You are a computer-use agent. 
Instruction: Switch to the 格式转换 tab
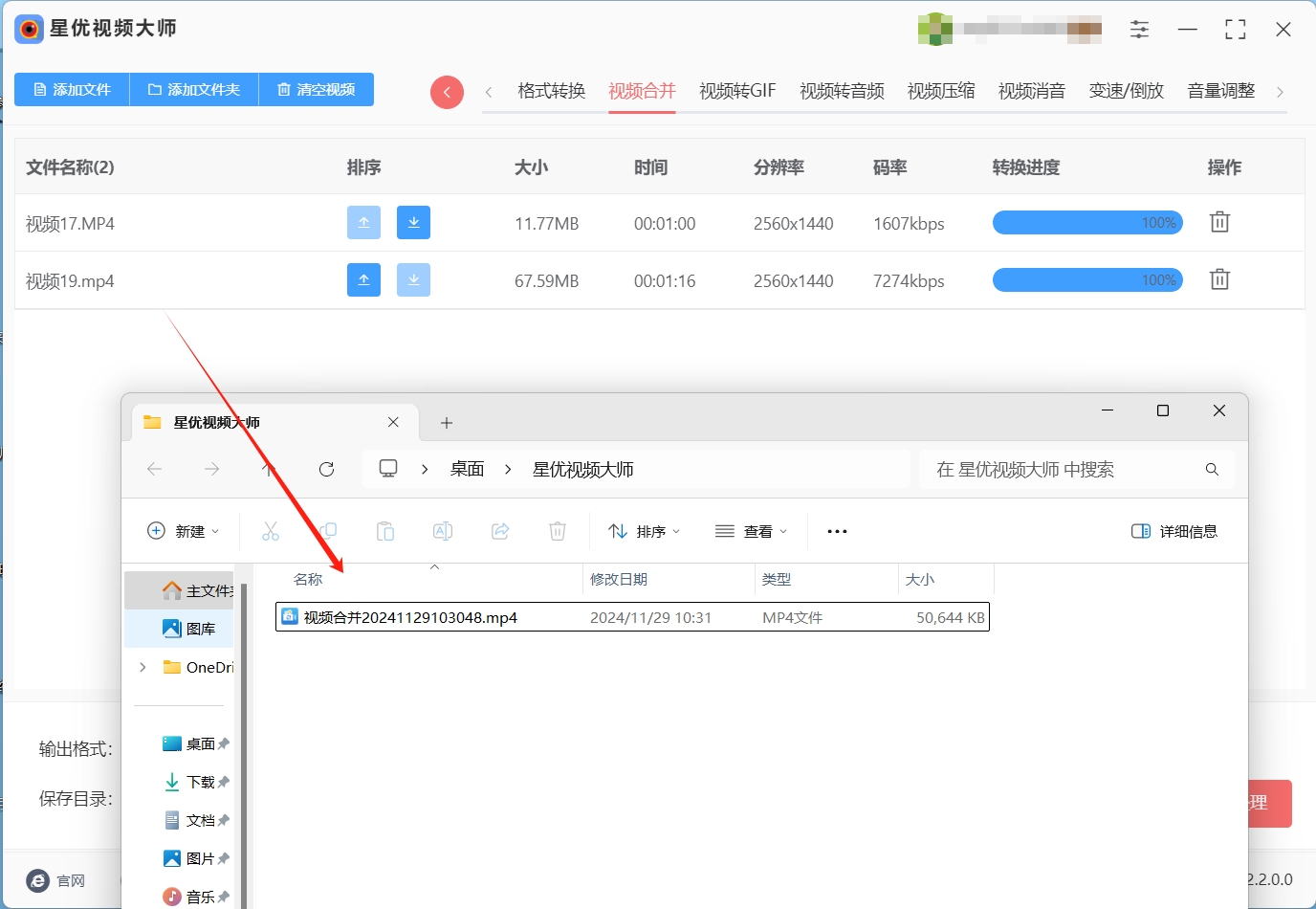551,91
